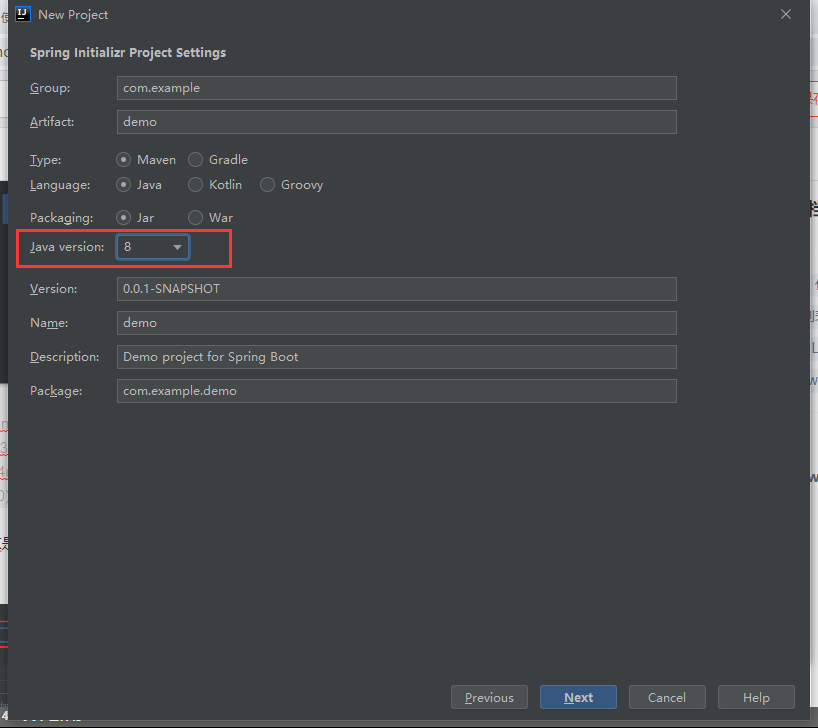
Task: Click the Artifact input field
Action: pos(396,122)
